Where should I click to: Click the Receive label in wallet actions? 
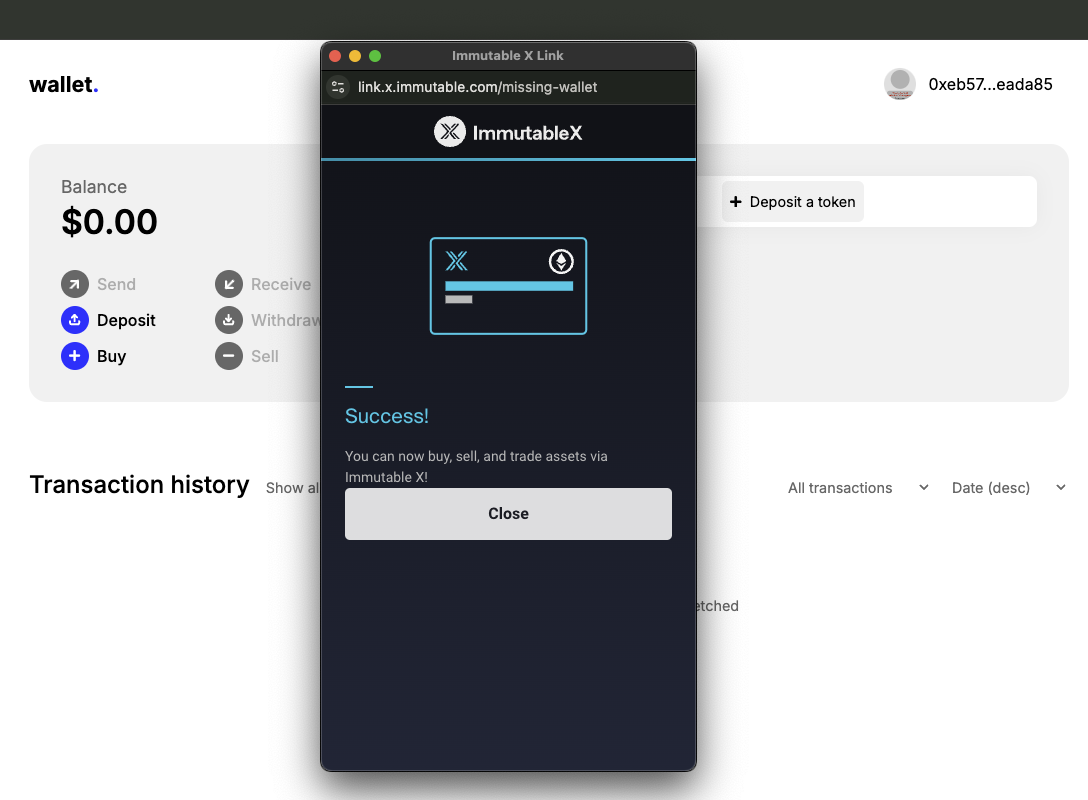click(x=281, y=284)
